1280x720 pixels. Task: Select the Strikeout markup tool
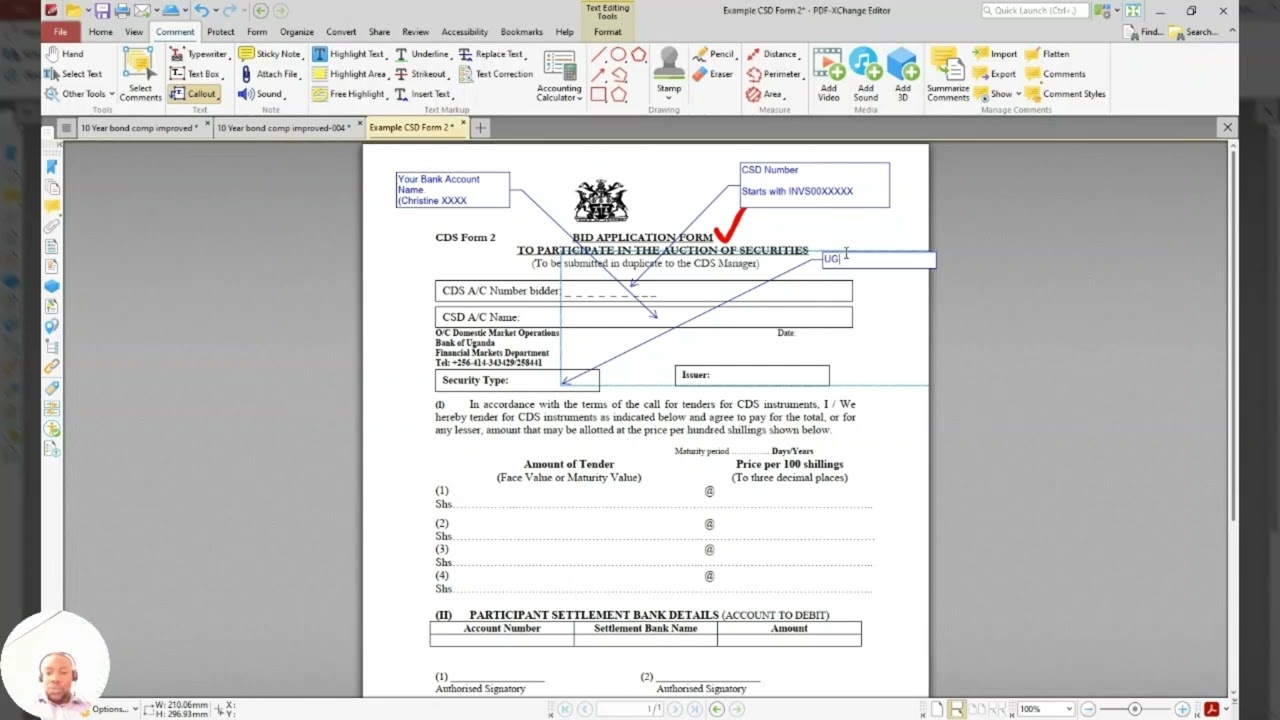pos(421,74)
